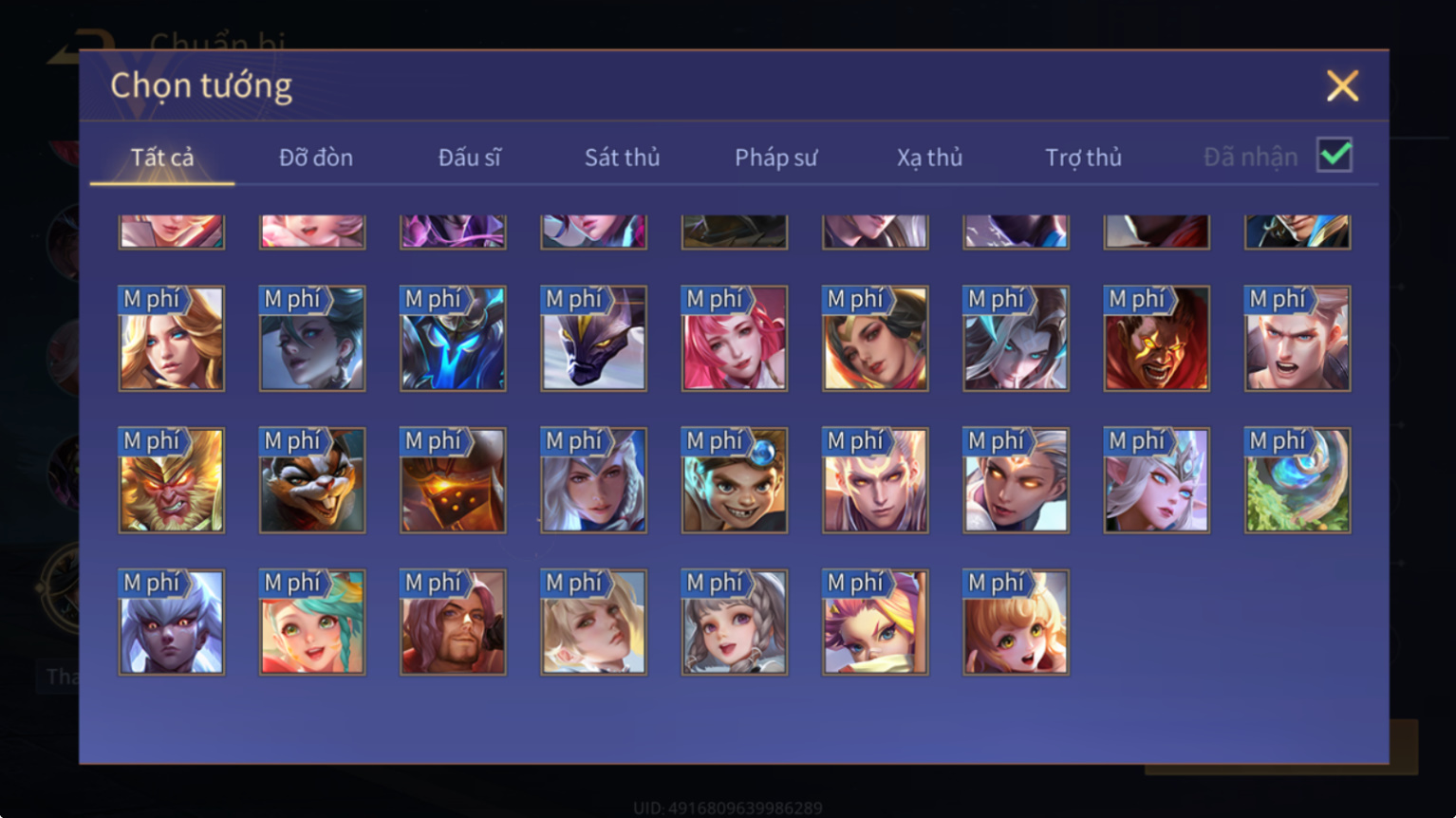Select the raccoon hero portrait
Viewport: 1456px width, 818px height.
click(x=312, y=480)
